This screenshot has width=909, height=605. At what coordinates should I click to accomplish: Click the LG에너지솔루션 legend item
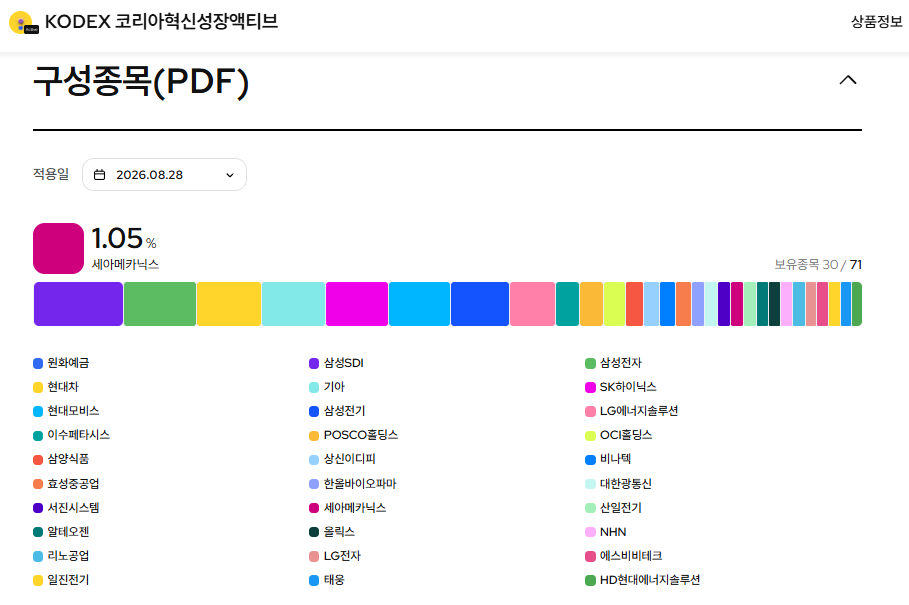tap(632, 411)
